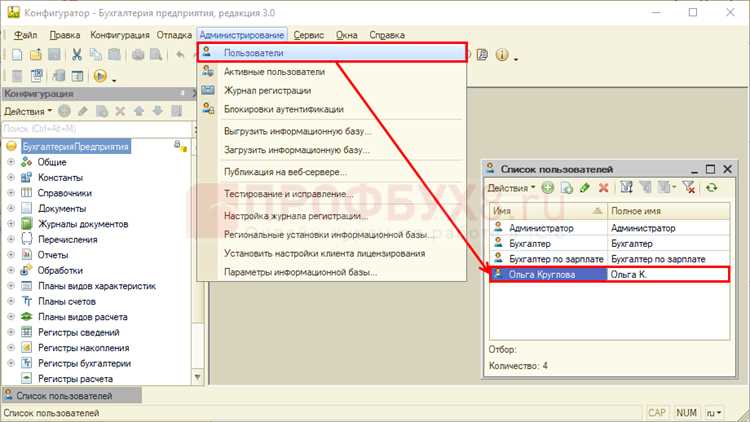Click the start debugging play icon
Viewport: 750px width, 422px height.
(100, 76)
